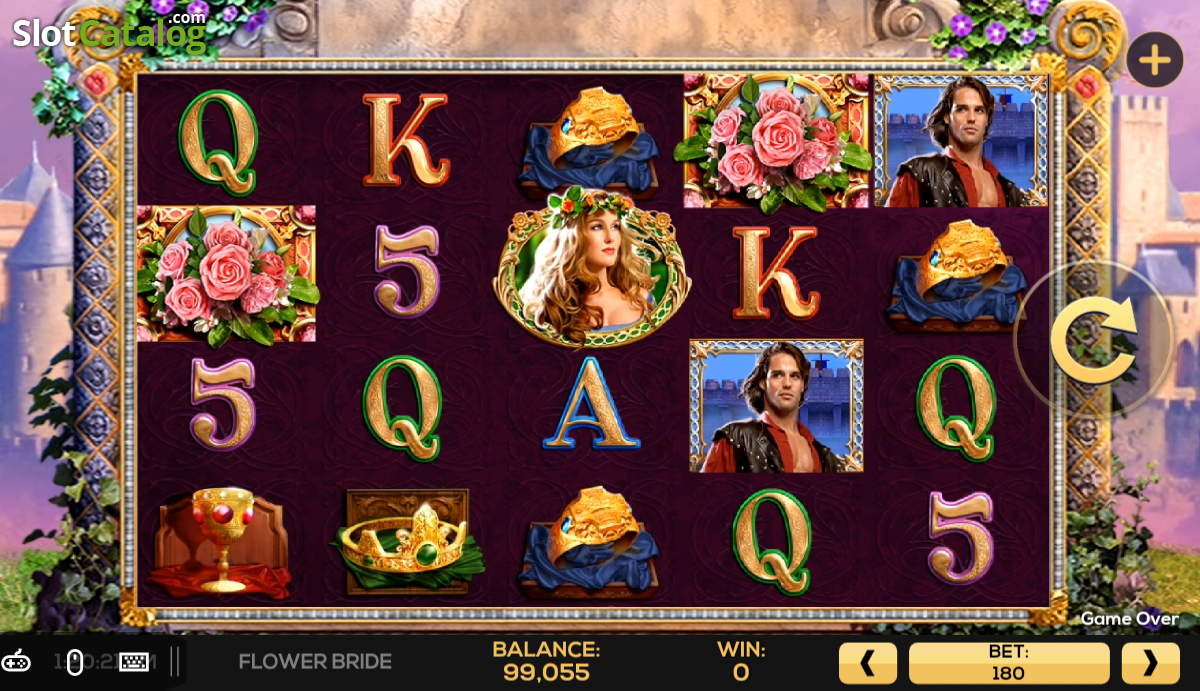Image resolution: width=1200 pixels, height=691 pixels.
Task: Click the top-right prince portrait symbol
Action: (x=961, y=140)
